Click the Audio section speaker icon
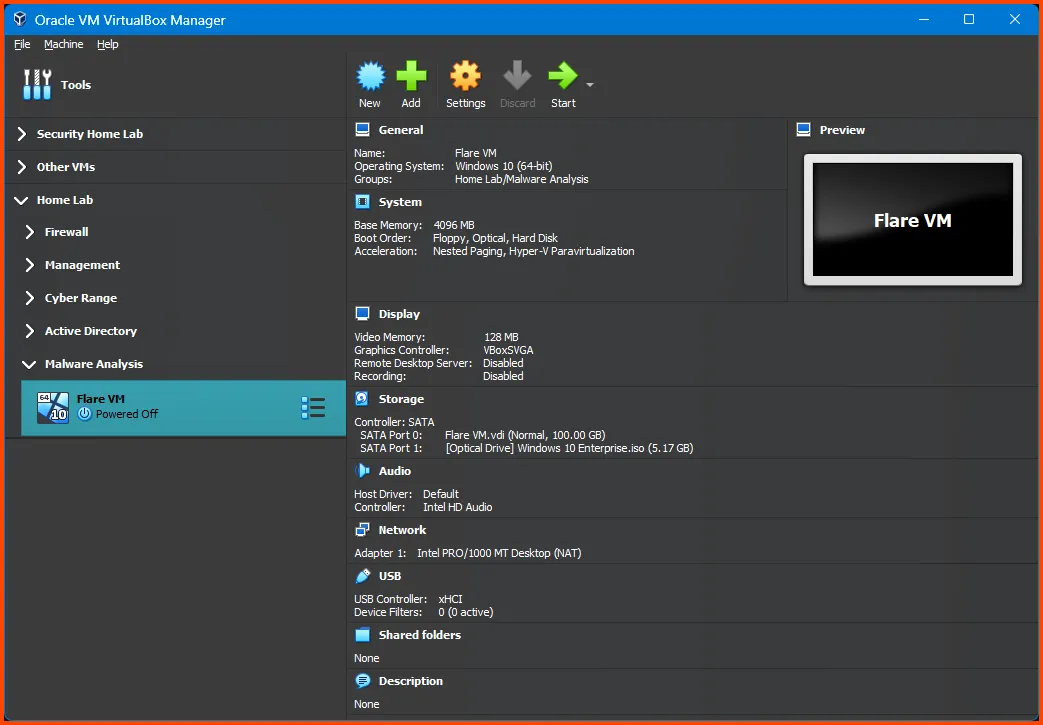This screenshot has height=725, width=1043. coord(362,471)
